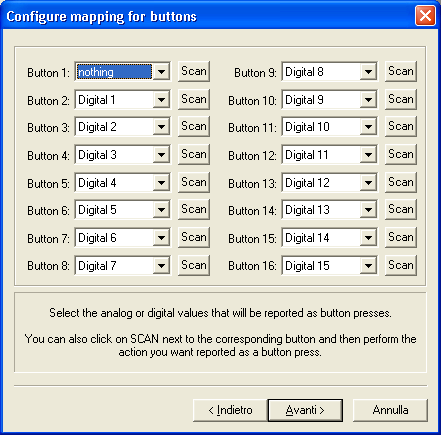Go to next step with Avanti
Image resolution: width=441 pixels, height=435 pixels.
pos(305,410)
